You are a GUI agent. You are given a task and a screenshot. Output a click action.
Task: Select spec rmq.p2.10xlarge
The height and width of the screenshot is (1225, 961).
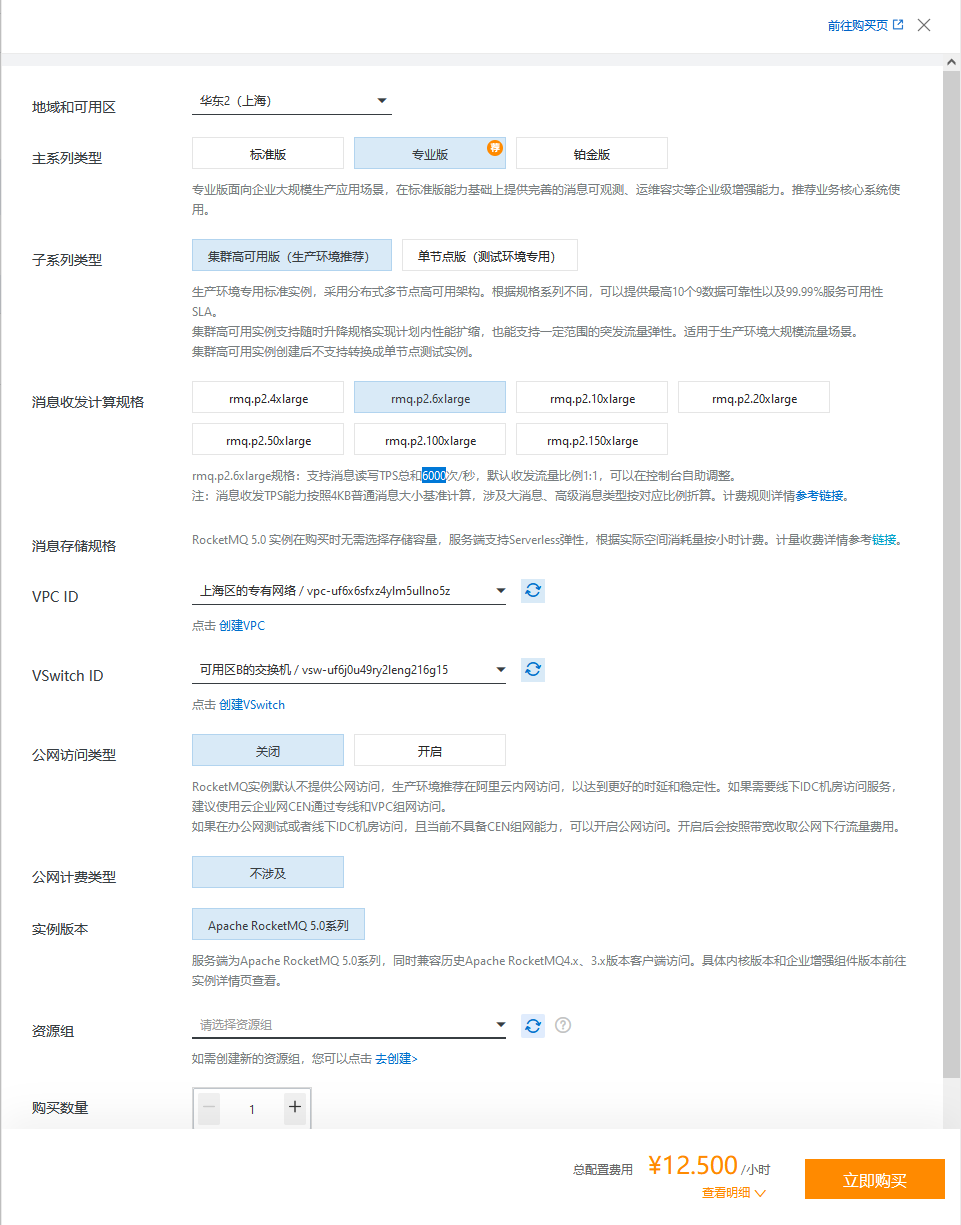(592, 398)
